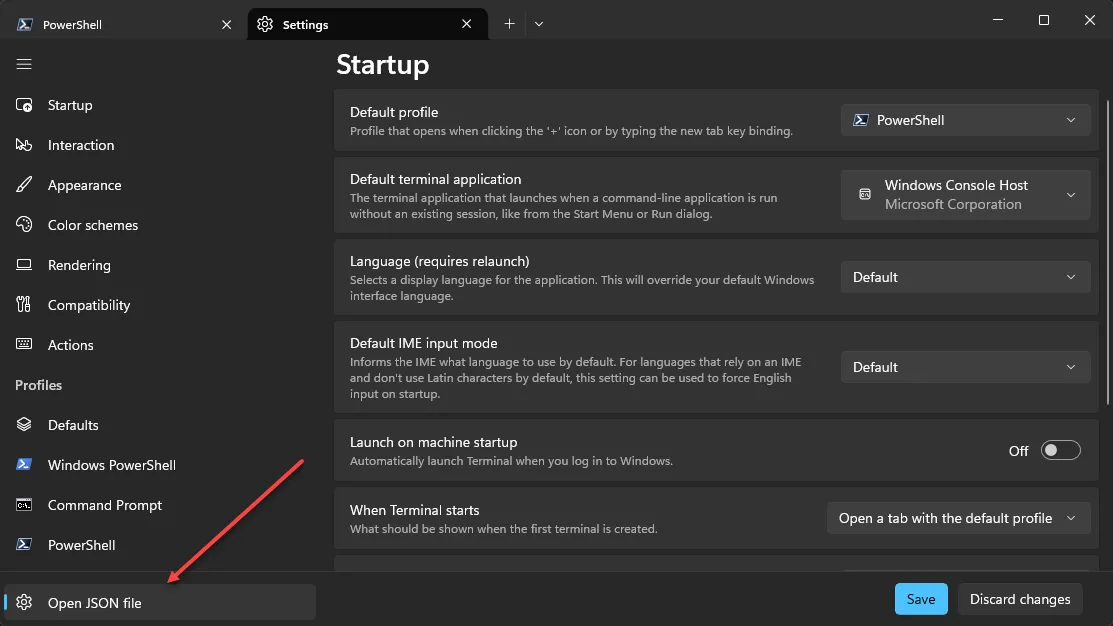Open Appearance settings via the brush icon
This screenshot has height=626, width=1113.
(24, 185)
